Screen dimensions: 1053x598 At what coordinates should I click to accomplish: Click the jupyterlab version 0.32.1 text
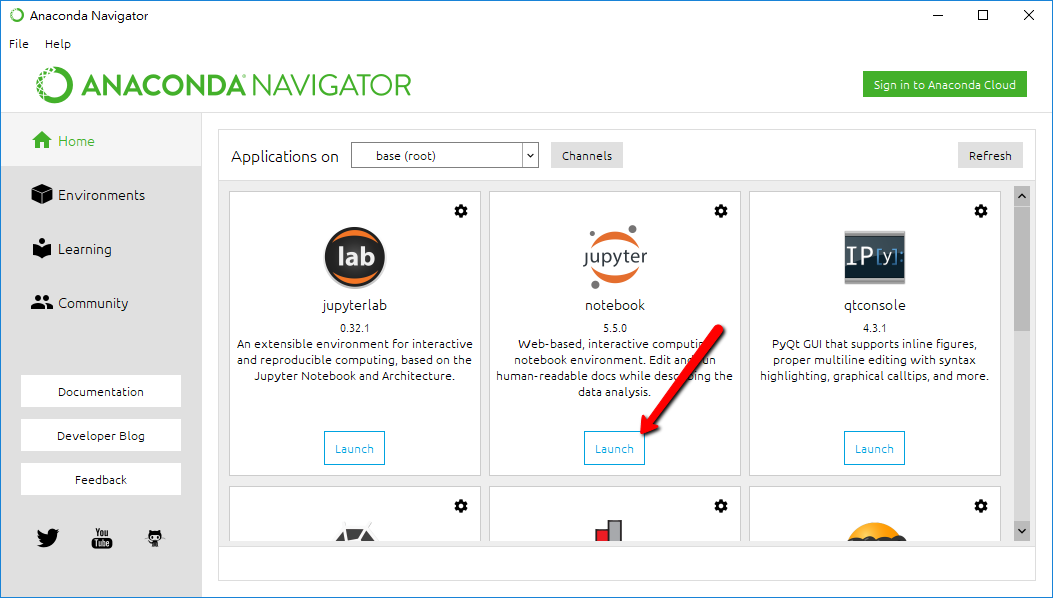coord(355,328)
